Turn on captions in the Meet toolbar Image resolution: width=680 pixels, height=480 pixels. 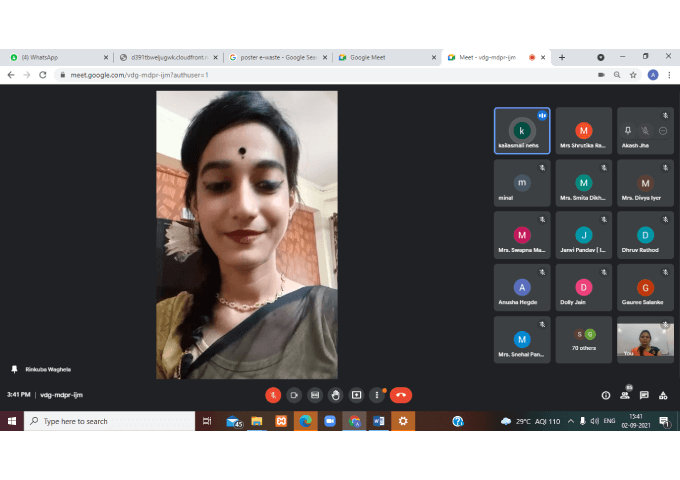click(315, 395)
